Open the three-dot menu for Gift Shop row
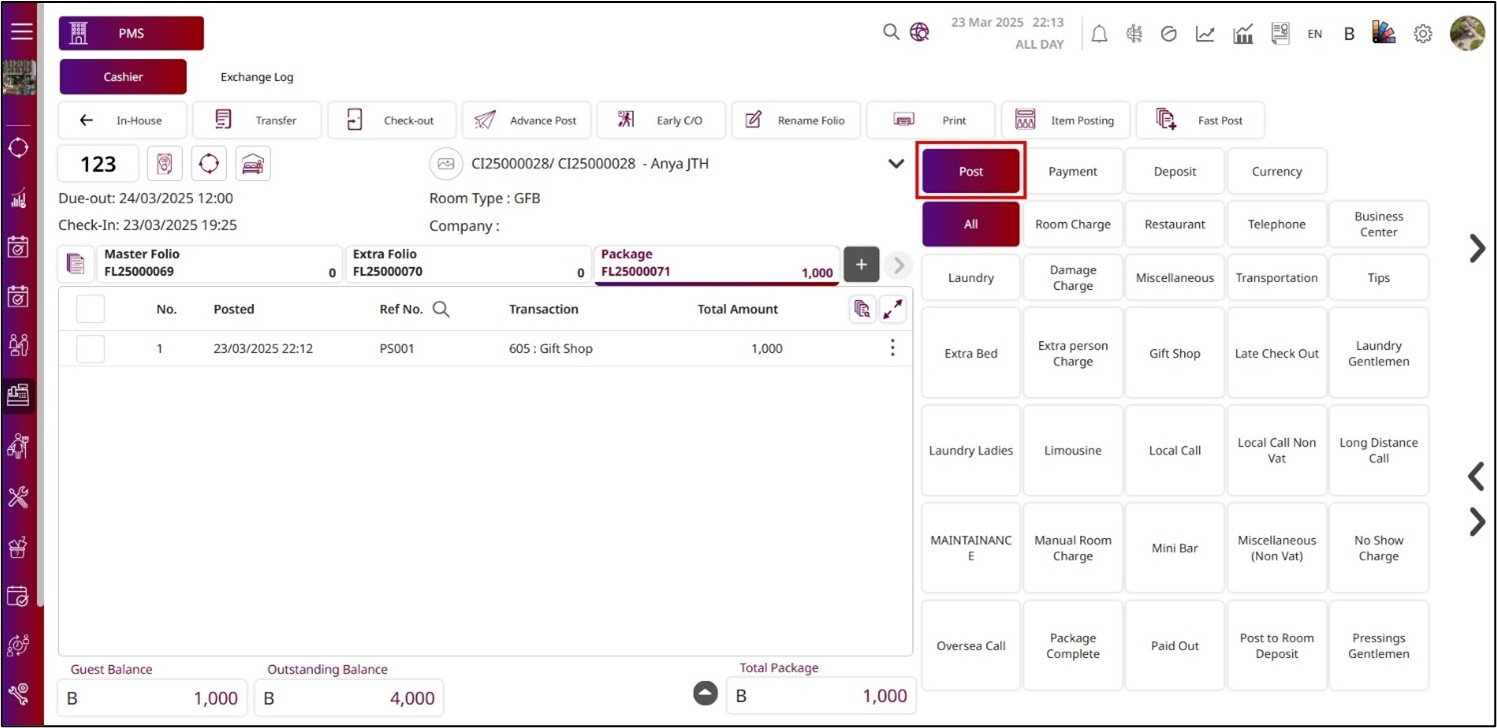1497x728 pixels. point(892,348)
